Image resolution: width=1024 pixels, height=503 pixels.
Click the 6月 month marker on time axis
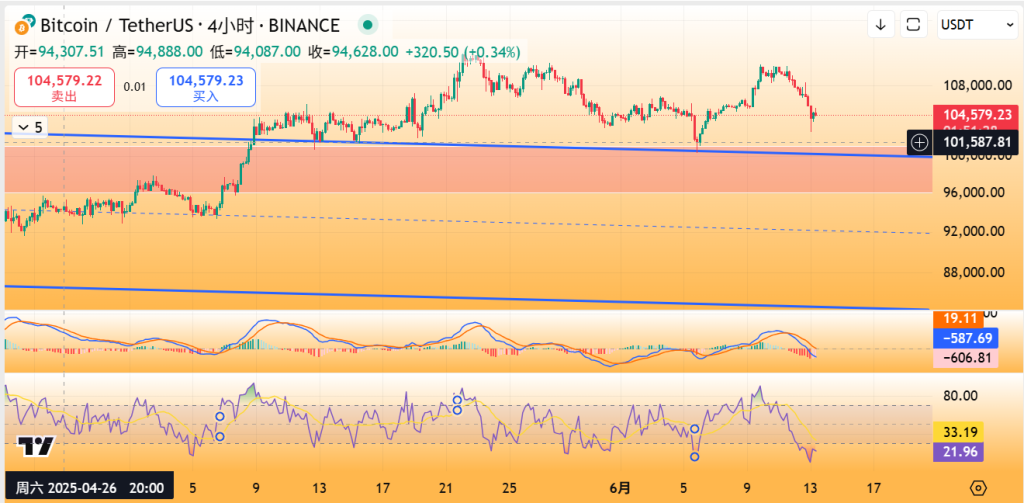tap(621, 488)
